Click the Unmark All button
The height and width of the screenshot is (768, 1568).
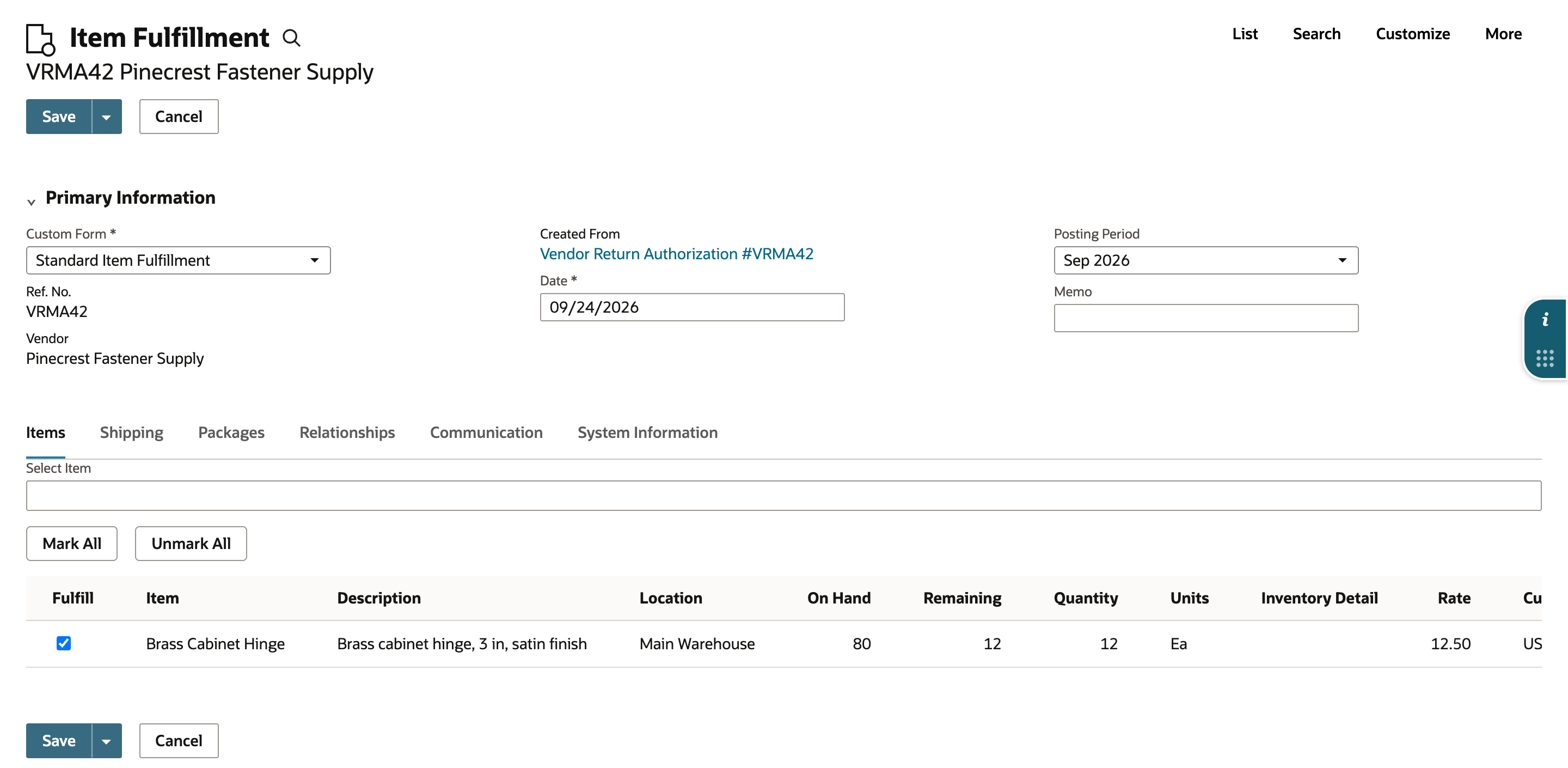click(x=191, y=543)
